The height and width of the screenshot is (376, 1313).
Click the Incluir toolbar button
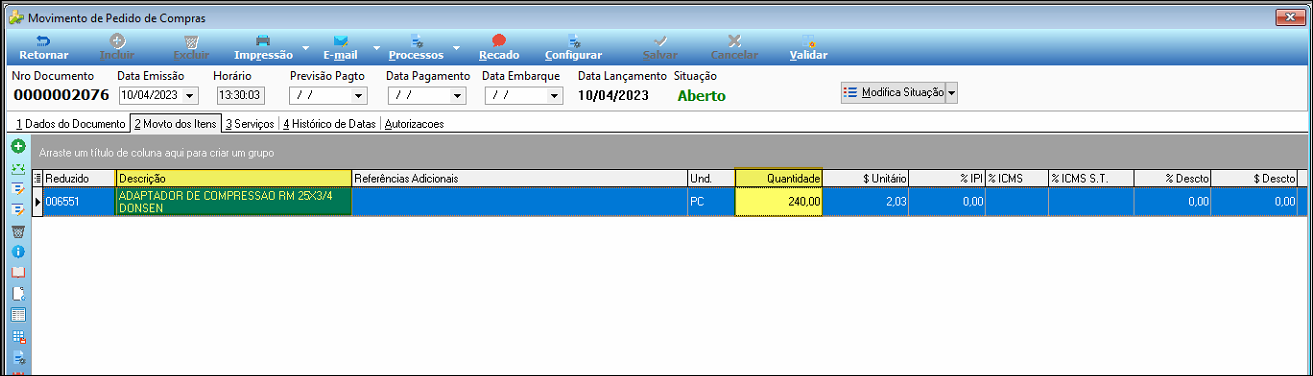117,47
